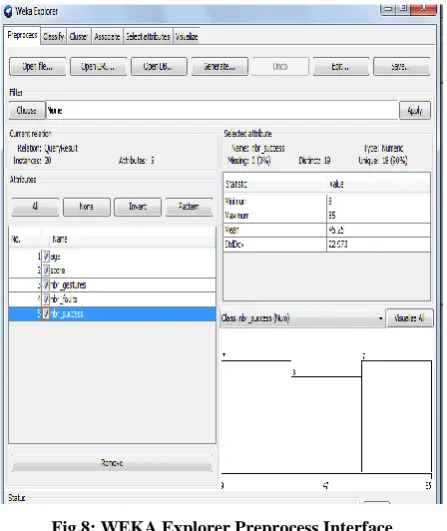This screenshot has height=531, width=447.
Task: Click the Open URL... button
Action: coord(98,66)
